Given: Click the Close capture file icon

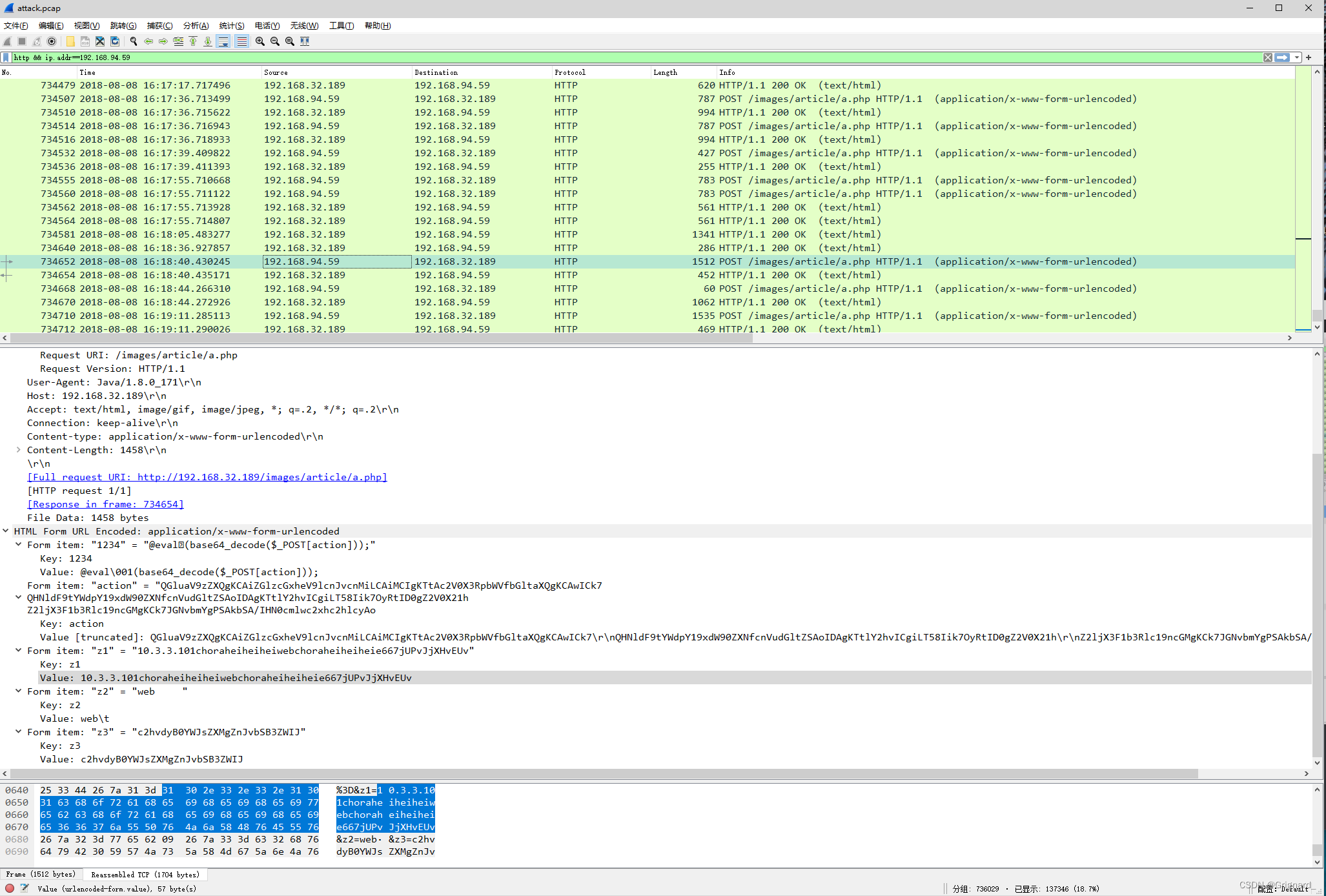Looking at the screenshot, I should [x=100, y=41].
